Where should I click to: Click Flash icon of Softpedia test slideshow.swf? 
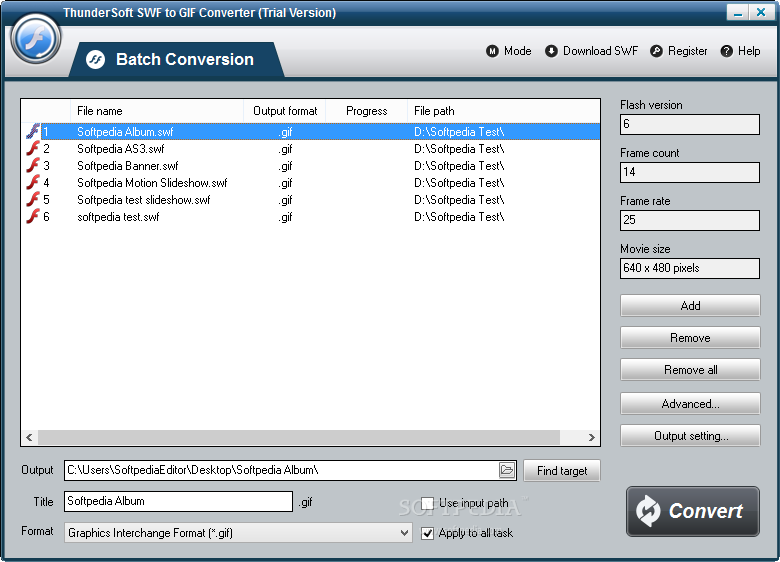[33, 199]
